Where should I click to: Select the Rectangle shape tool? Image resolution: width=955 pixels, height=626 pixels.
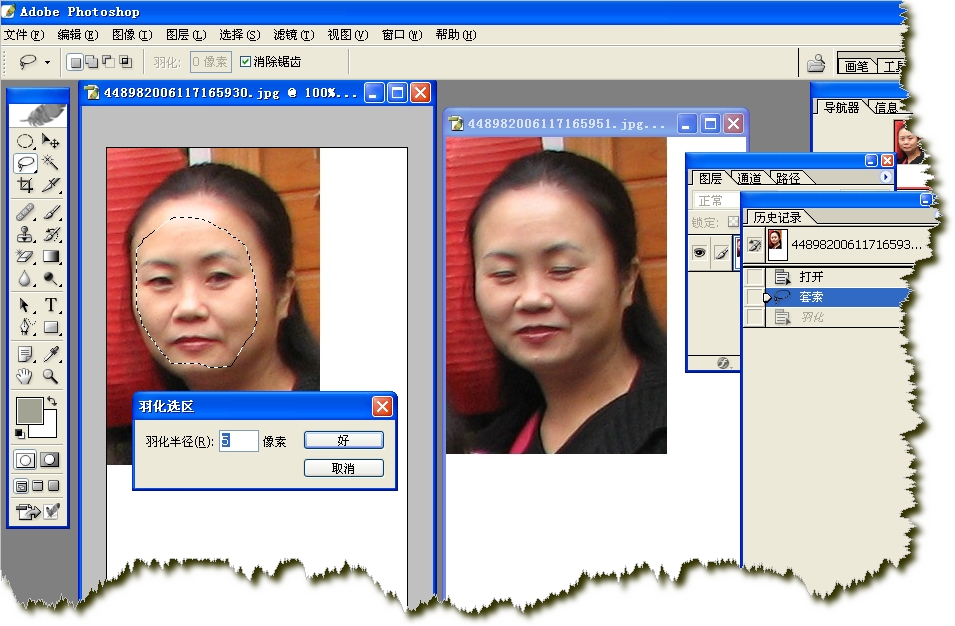51,327
